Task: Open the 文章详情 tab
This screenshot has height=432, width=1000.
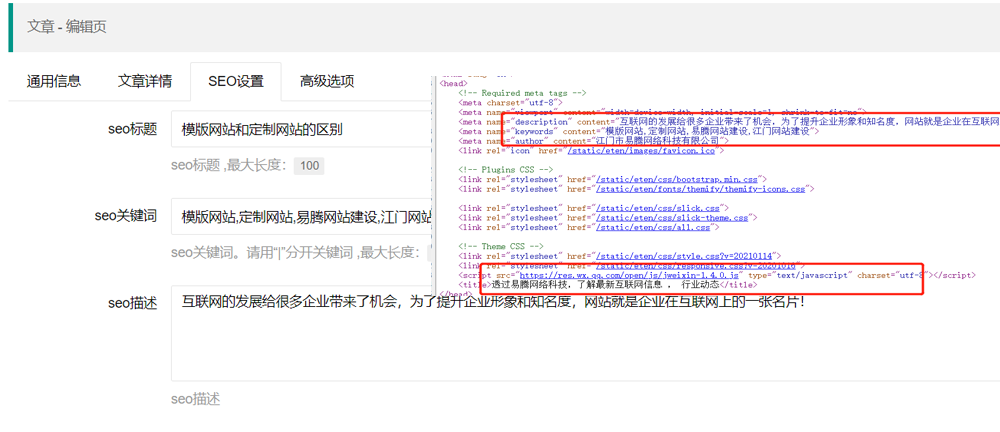Action: point(145,81)
